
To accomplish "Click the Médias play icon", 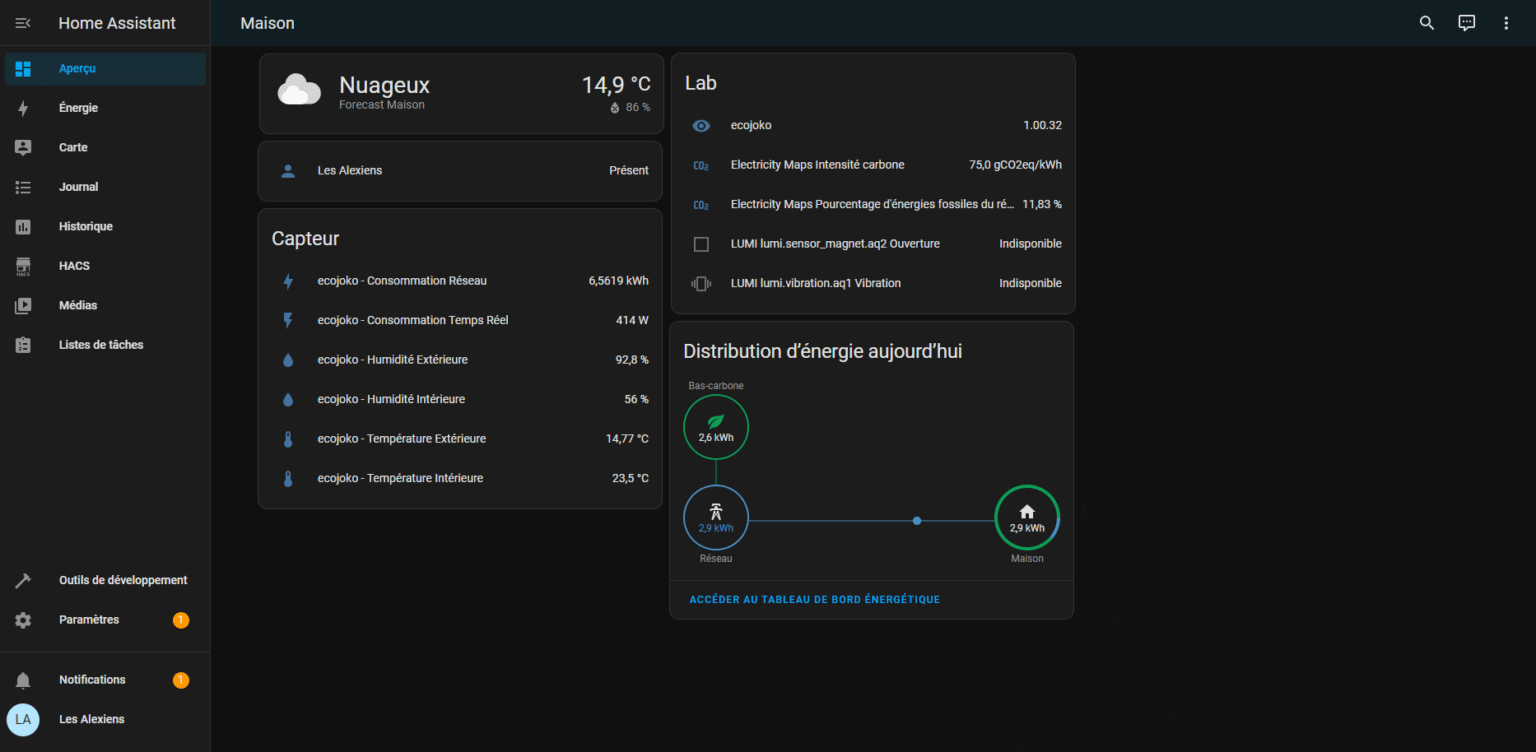I will [x=23, y=306].
